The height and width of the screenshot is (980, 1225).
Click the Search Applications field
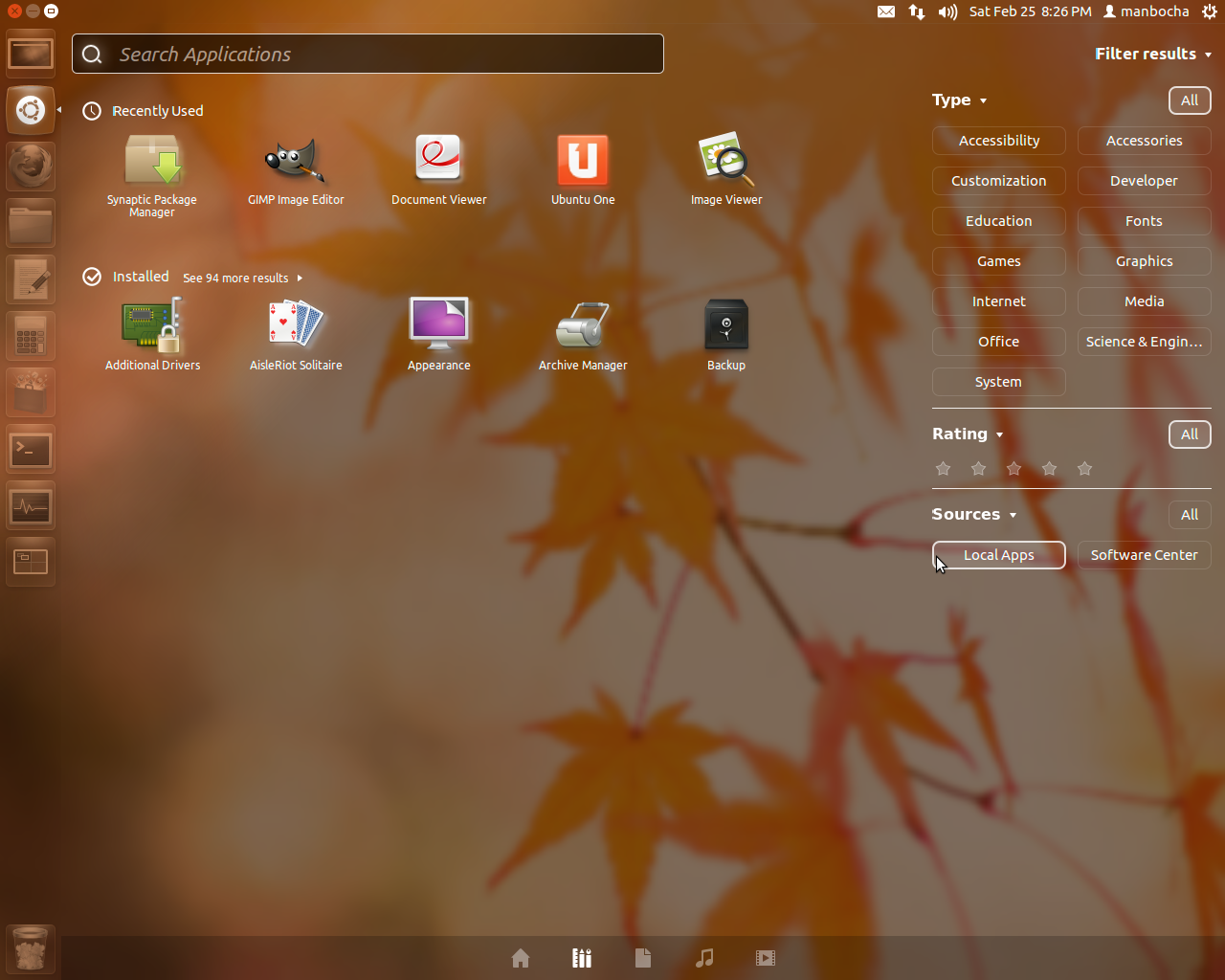(x=367, y=55)
